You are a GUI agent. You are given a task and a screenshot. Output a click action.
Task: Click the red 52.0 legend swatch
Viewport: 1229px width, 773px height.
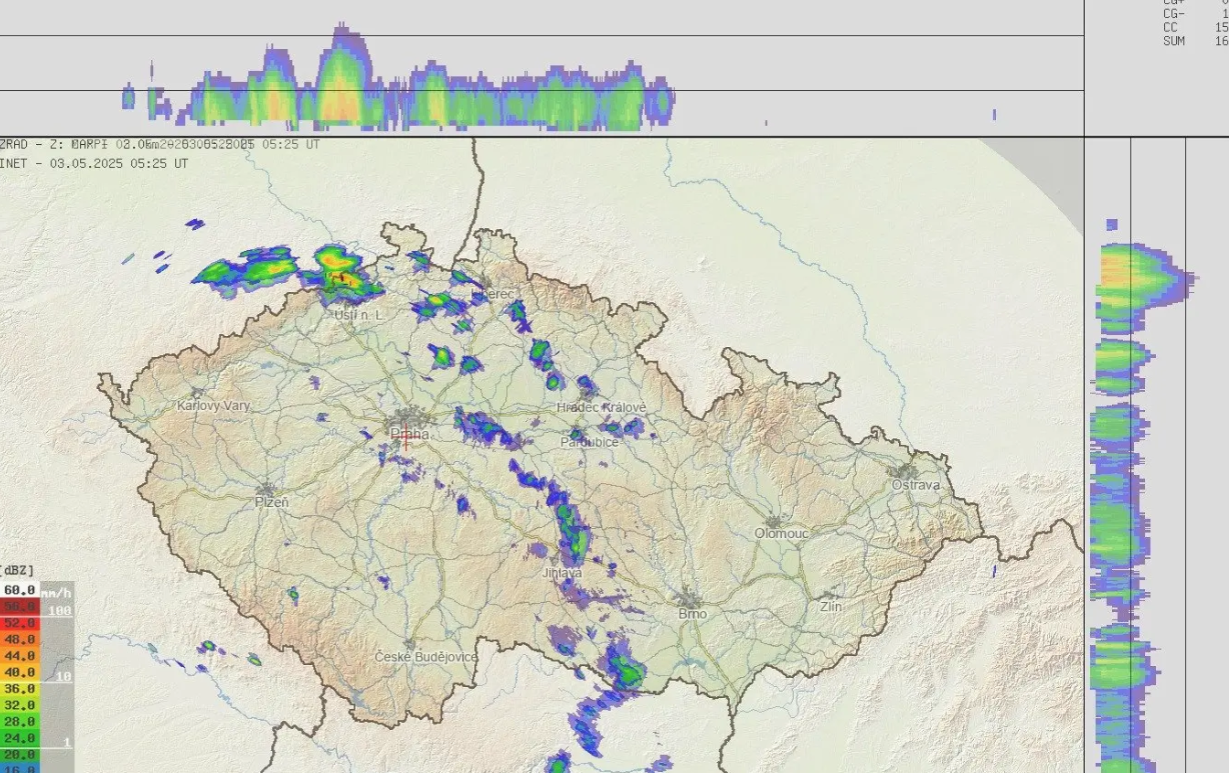[x=20, y=622]
